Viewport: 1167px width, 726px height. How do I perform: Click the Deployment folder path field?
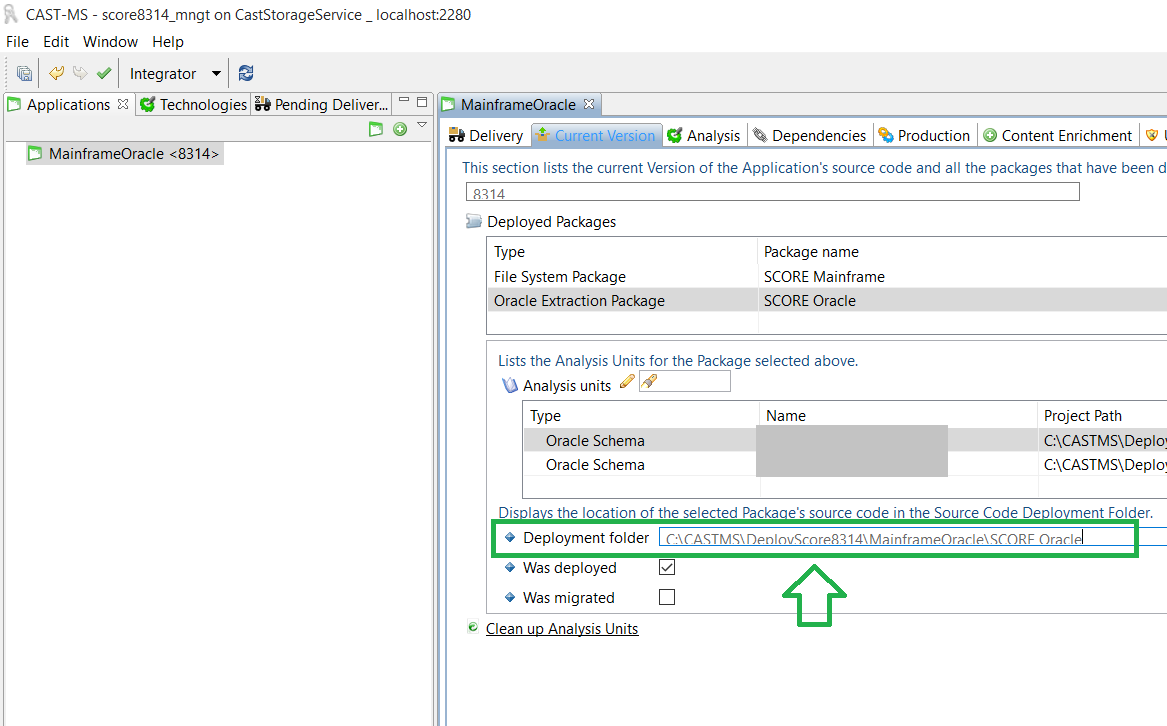pos(896,539)
